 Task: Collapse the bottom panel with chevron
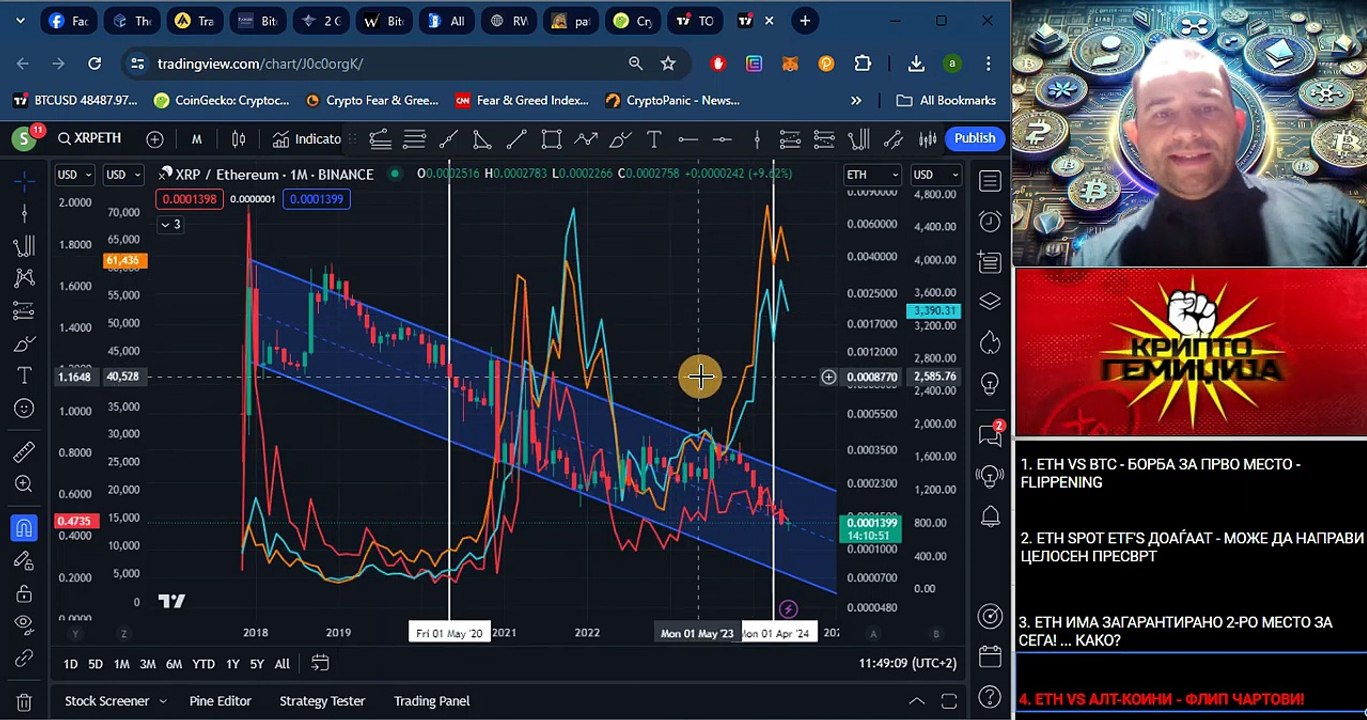click(x=916, y=701)
